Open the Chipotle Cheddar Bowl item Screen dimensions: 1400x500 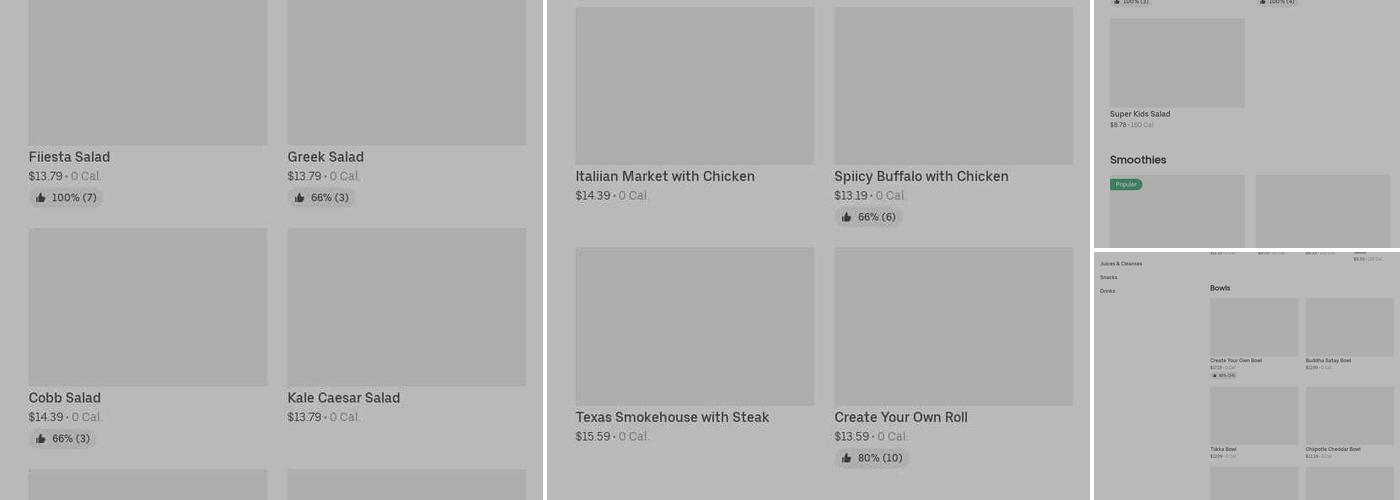tap(1332, 449)
